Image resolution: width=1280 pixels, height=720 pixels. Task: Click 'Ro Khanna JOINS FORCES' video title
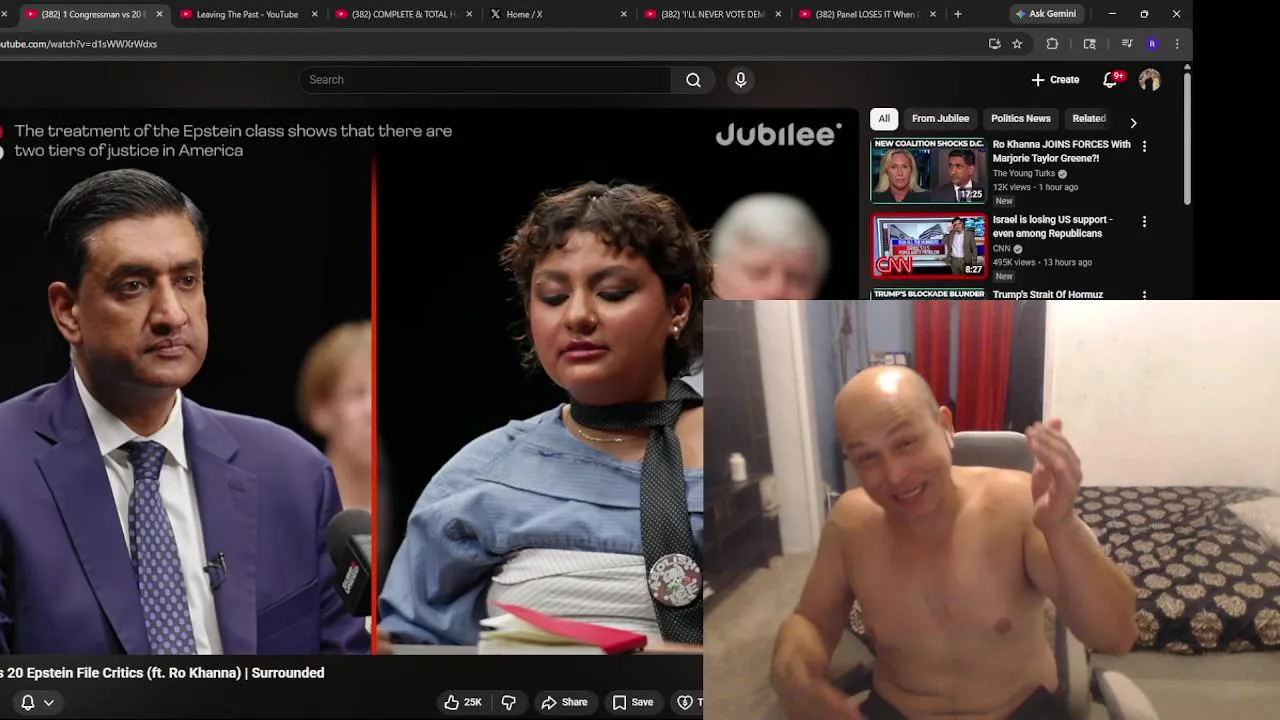click(x=1061, y=151)
